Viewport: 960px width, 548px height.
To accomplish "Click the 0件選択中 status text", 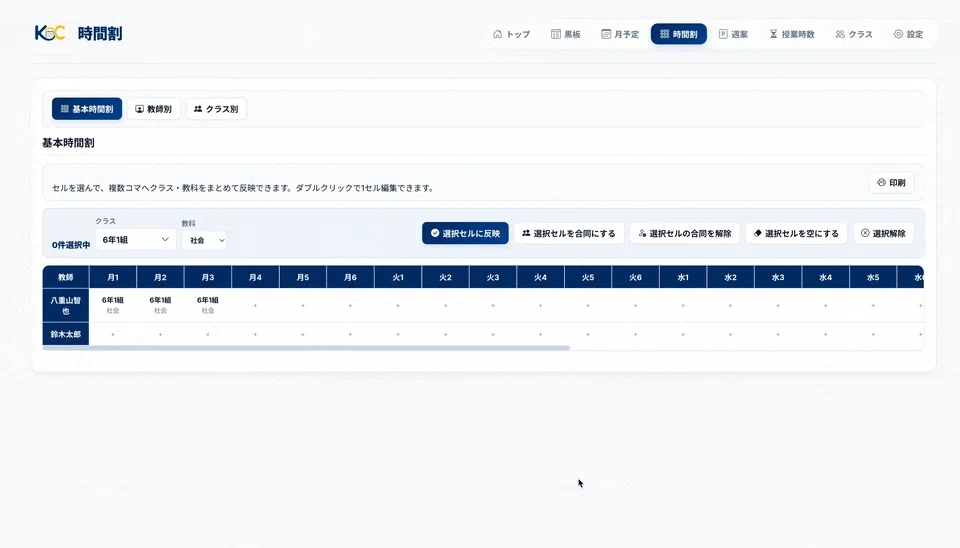I will point(71,245).
